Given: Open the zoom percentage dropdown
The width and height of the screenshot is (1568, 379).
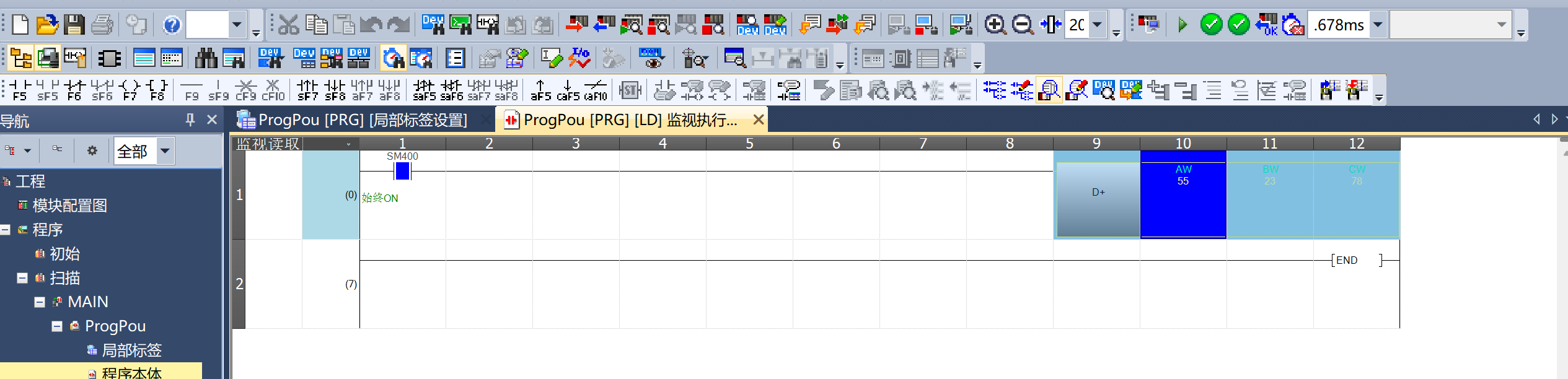Looking at the screenshot, I should 1098,25.
